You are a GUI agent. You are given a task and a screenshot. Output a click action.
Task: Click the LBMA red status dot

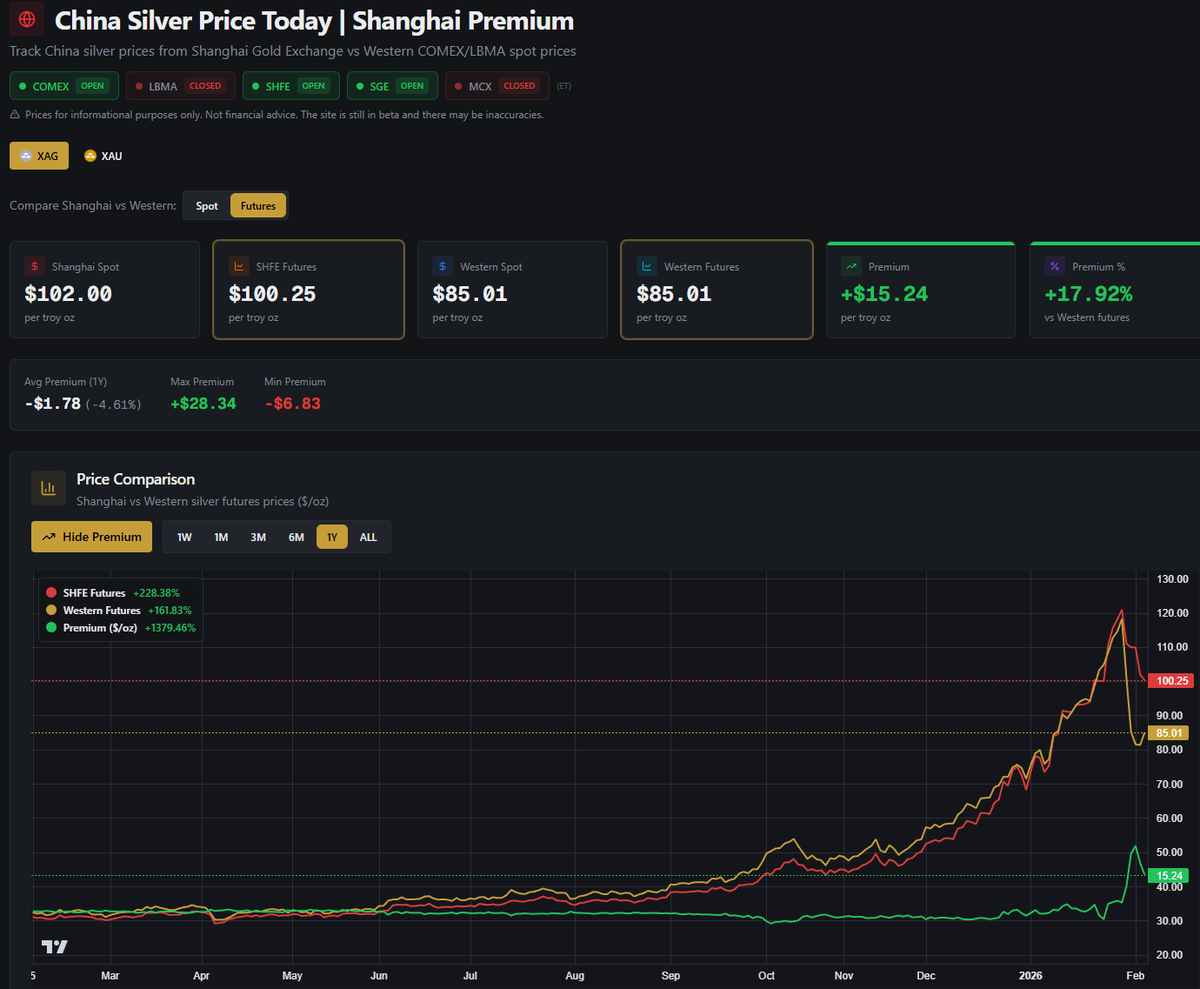pos(139,86)
